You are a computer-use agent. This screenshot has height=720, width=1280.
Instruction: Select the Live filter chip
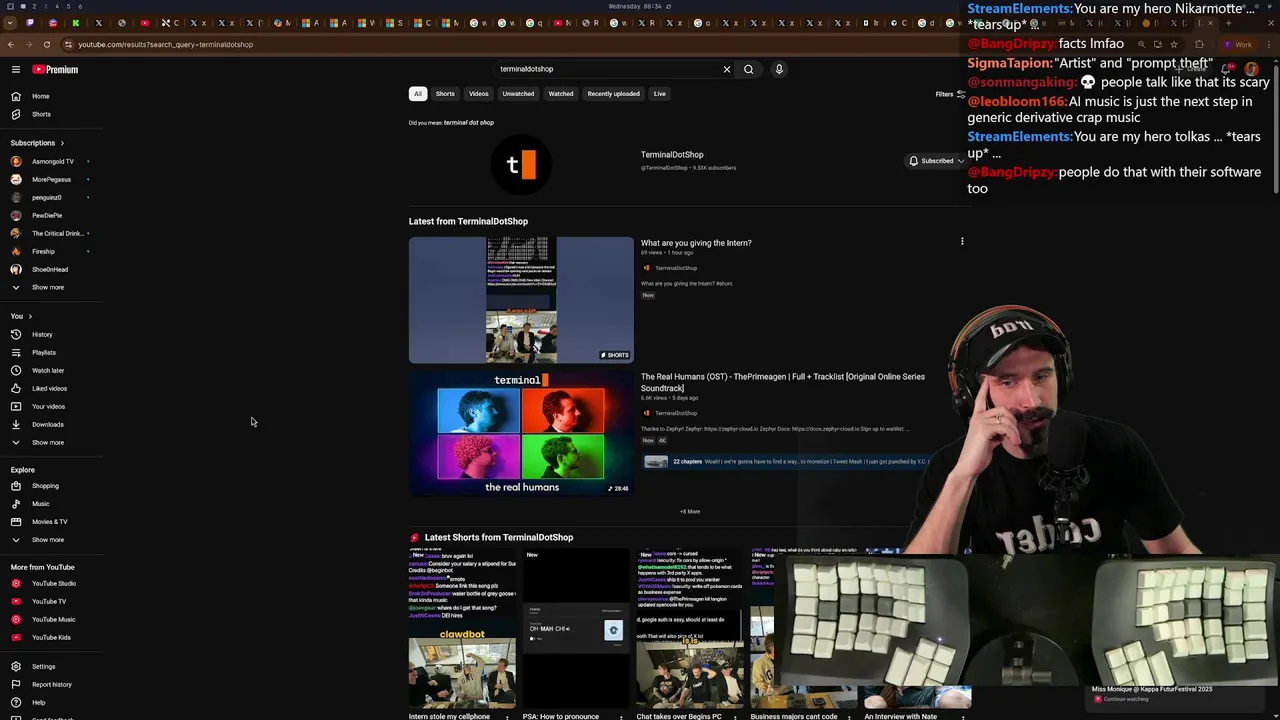(659, 94)
